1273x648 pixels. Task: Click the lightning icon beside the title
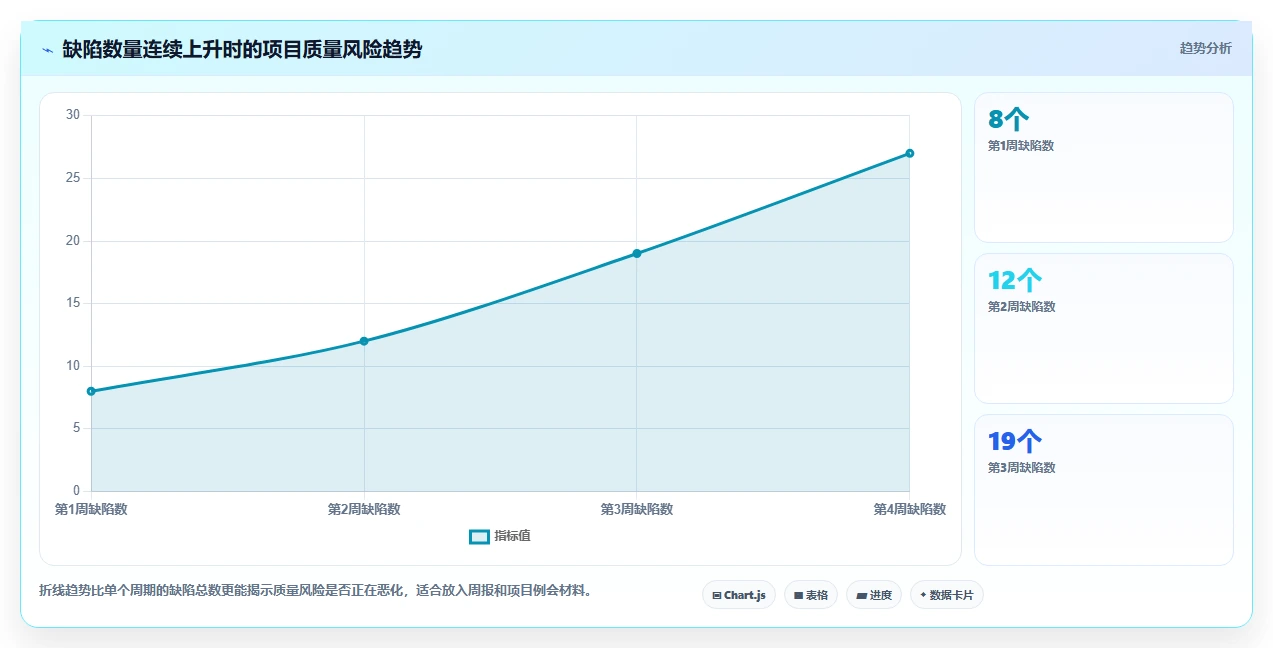click(47, 50)
